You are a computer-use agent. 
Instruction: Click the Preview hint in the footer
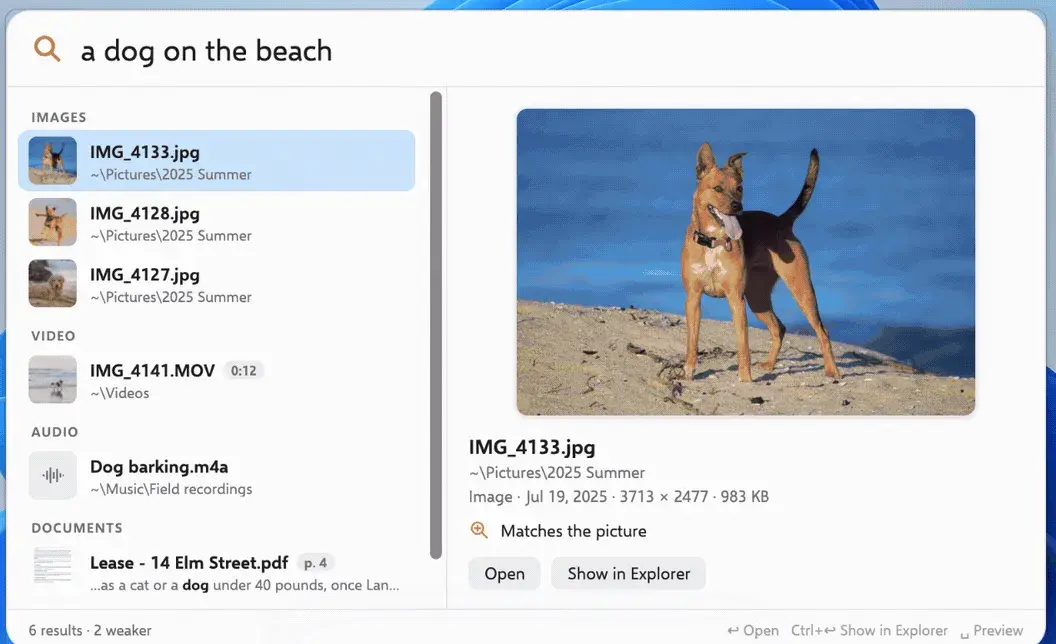tap(991, 631)
